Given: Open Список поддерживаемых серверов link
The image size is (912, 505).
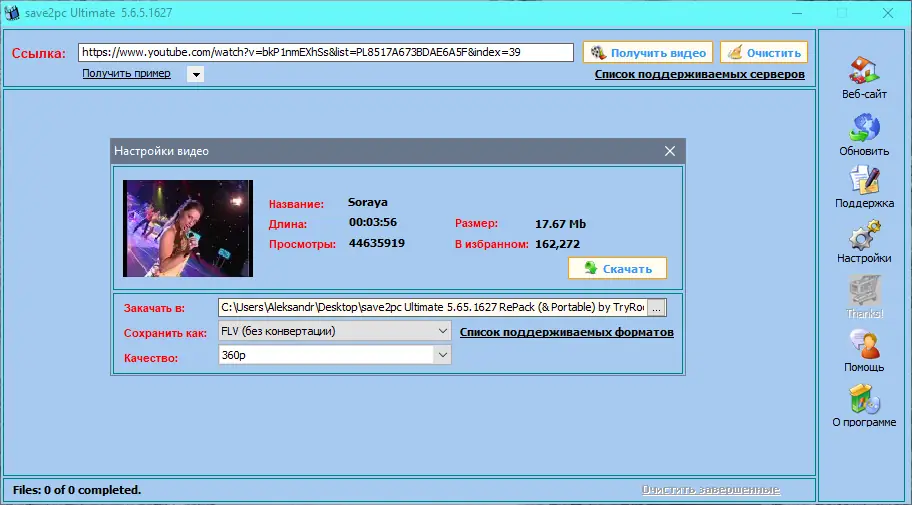Looking at the screenshot, I should (700, 74).
